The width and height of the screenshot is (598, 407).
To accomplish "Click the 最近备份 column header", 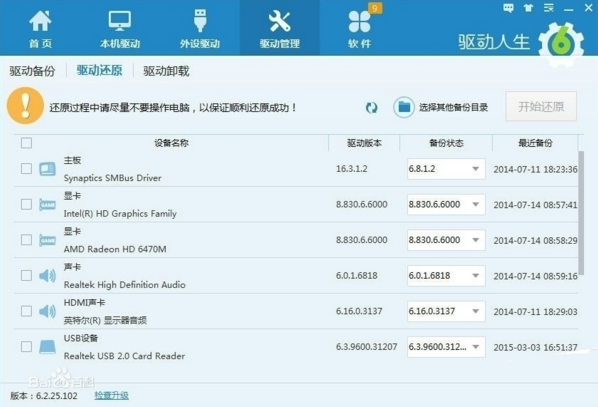I will pyautogui.click(x=535, y=143).
